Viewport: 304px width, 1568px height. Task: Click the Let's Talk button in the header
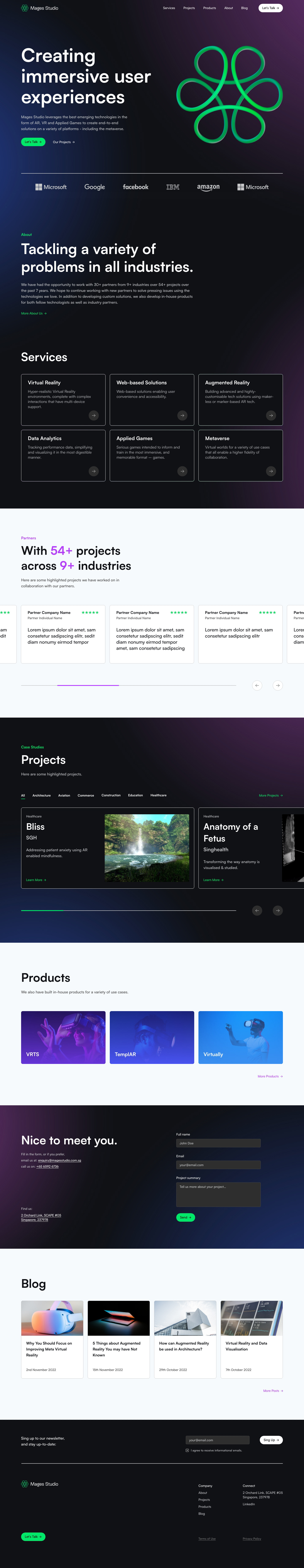click(x=271, y=8)
